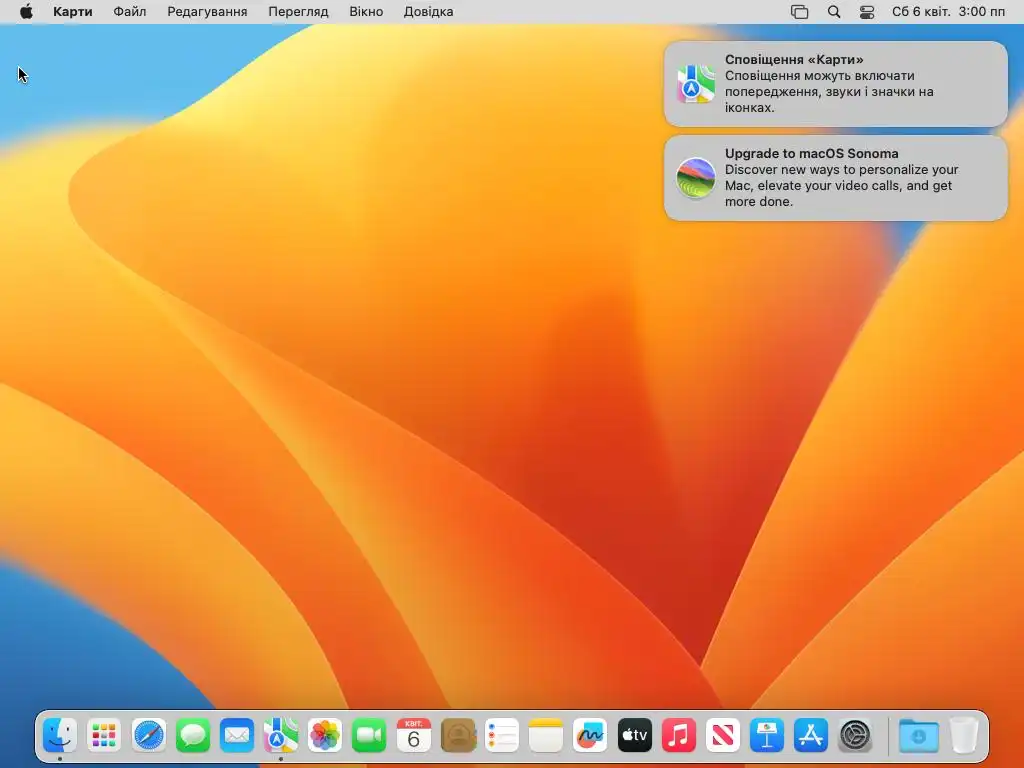Viewport: 1024px width, 768px height.
Task: Open the Calendar icon showing 6
Action: coord(413,735)
